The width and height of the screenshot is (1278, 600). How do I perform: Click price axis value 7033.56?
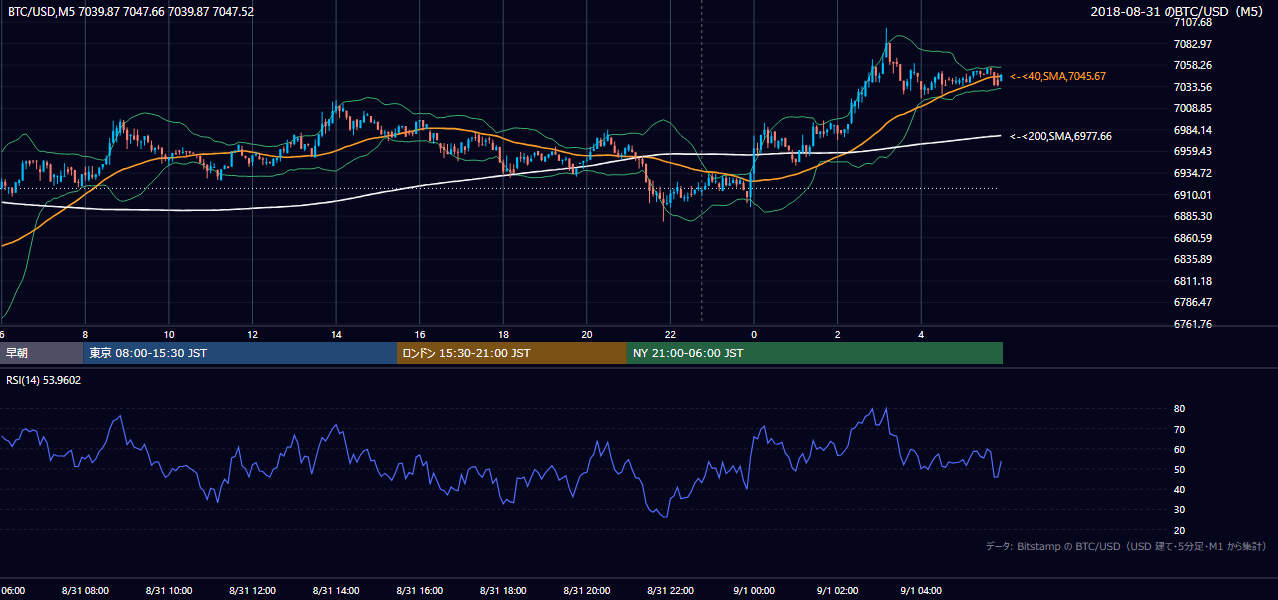click(1194, 87)
